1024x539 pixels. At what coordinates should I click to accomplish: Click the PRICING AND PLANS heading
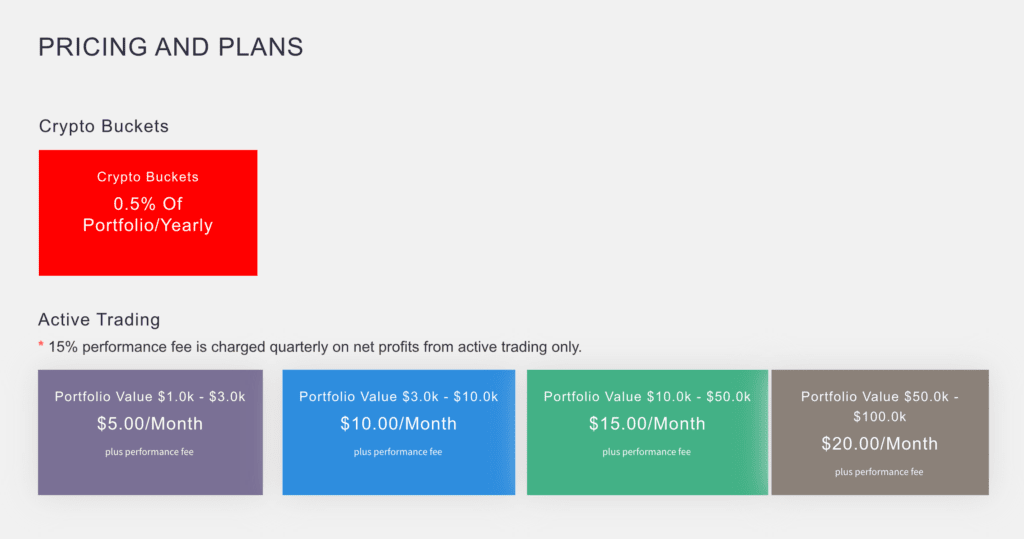click(x=170, y=47)
